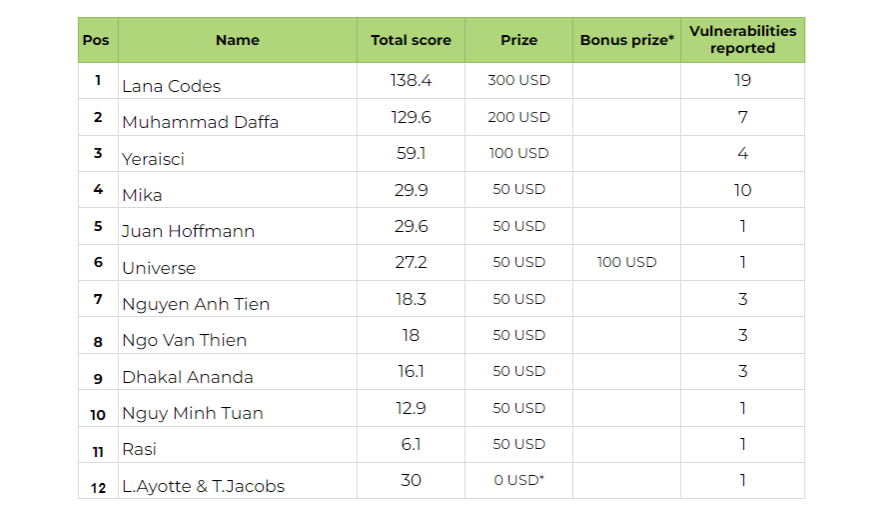Click on "Ngo Van Thien"
The width and height of the screenshot is (893, 514).
184,340
